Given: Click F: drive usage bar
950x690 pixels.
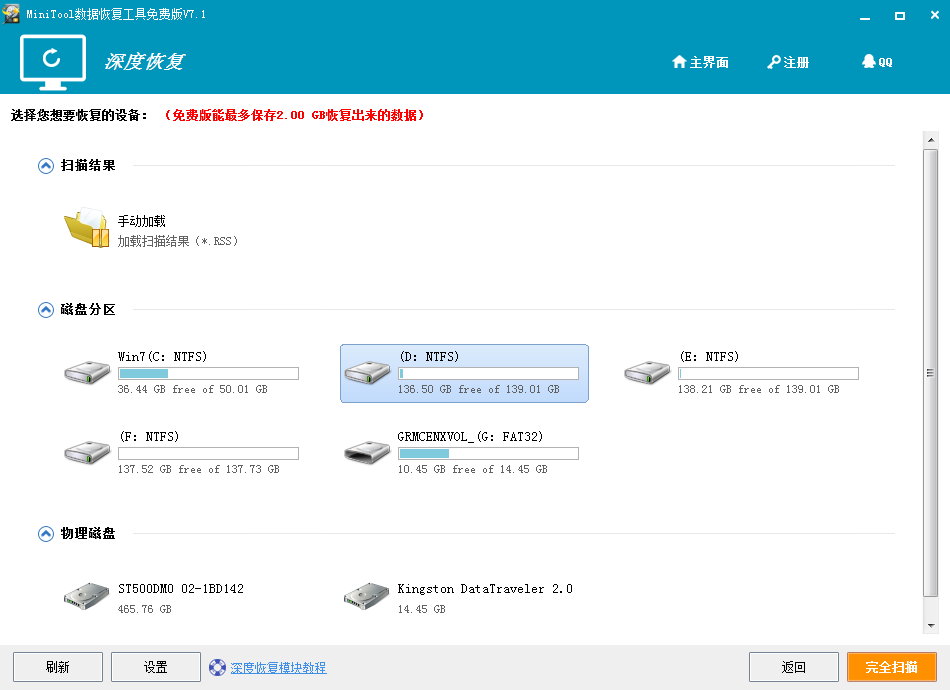Looking at the screenshot, I should (x=208, y=453).
